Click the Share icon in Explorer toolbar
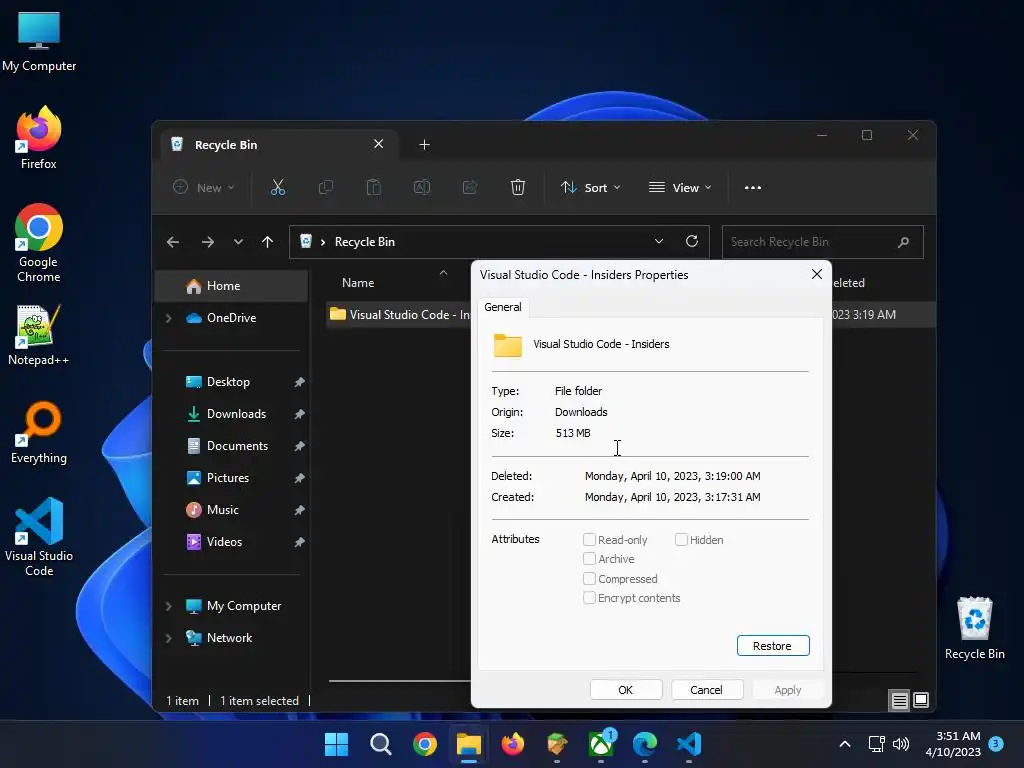The width and height of the screenshot is (1024, 768). (x=470, y=187)
